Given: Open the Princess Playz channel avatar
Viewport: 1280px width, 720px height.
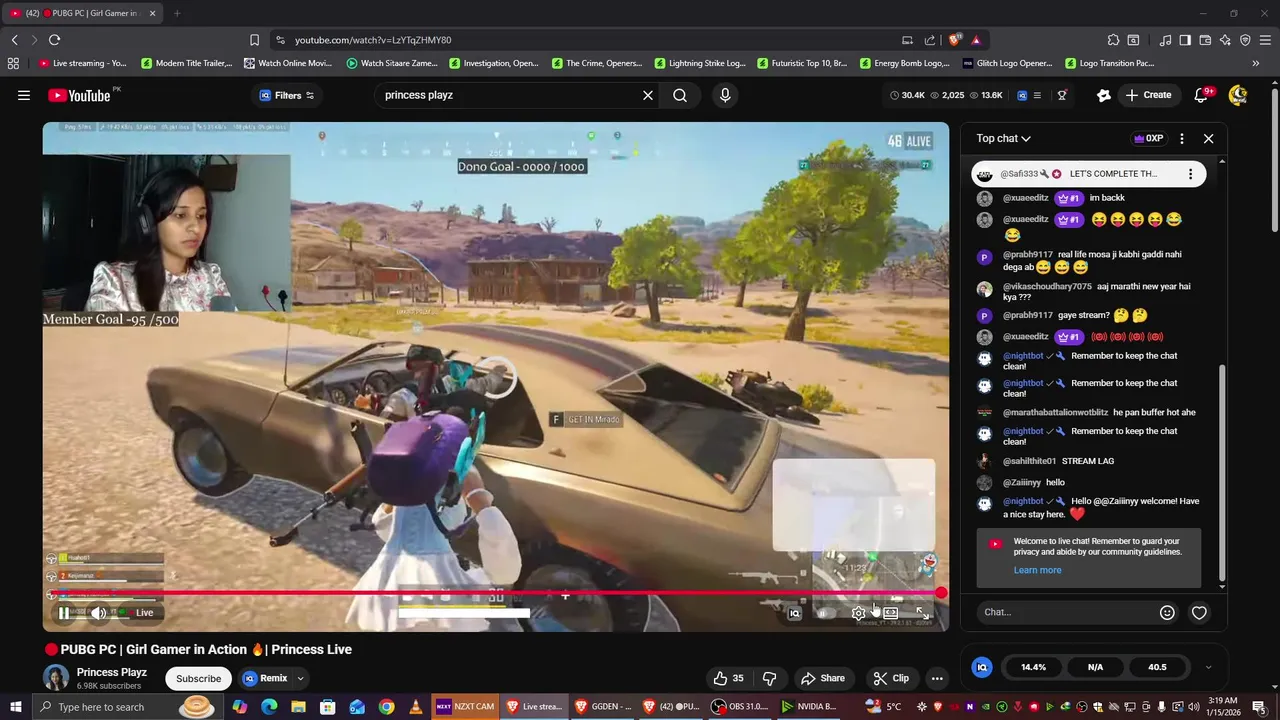Looking at the screenshot, I should point(57,678).
